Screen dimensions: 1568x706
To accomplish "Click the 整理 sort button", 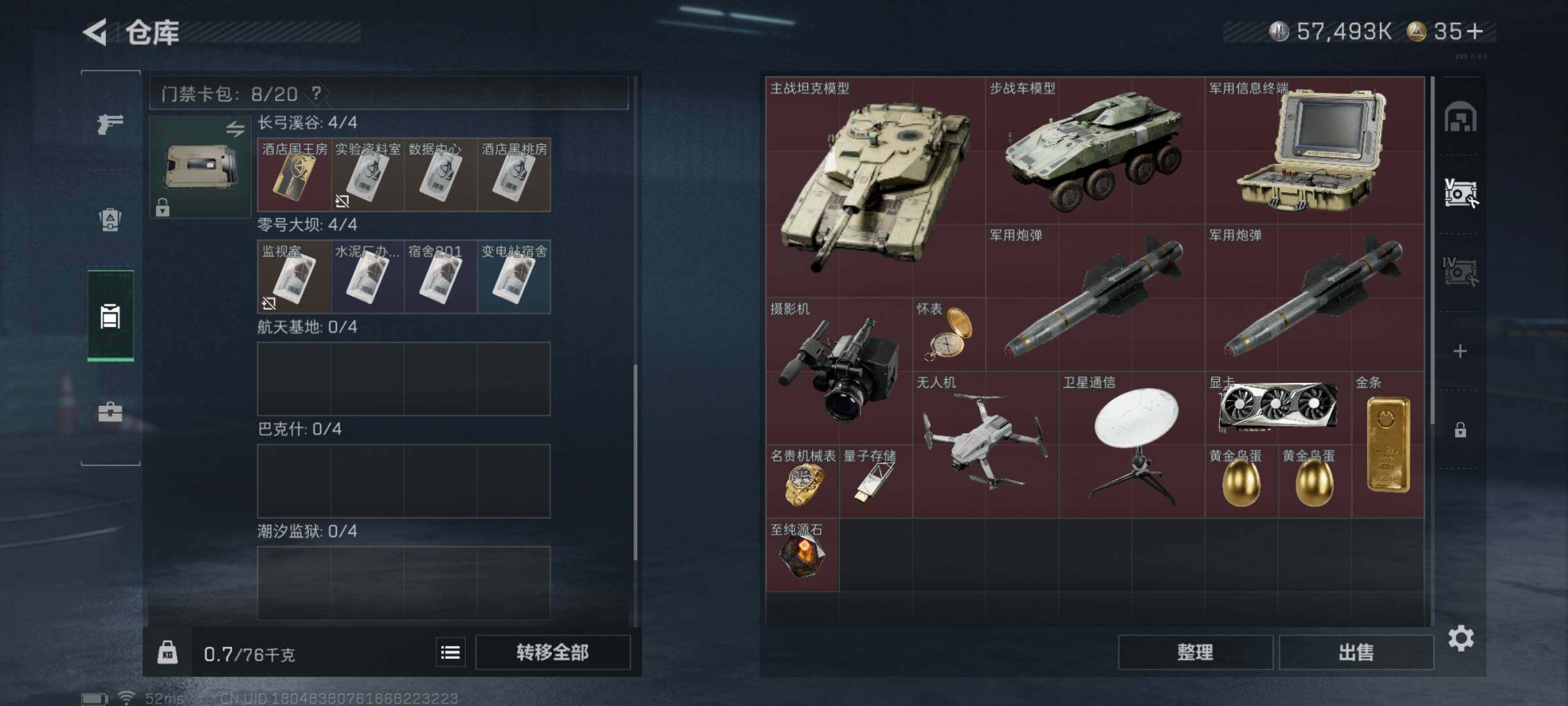I will [x=1196, y=652].
